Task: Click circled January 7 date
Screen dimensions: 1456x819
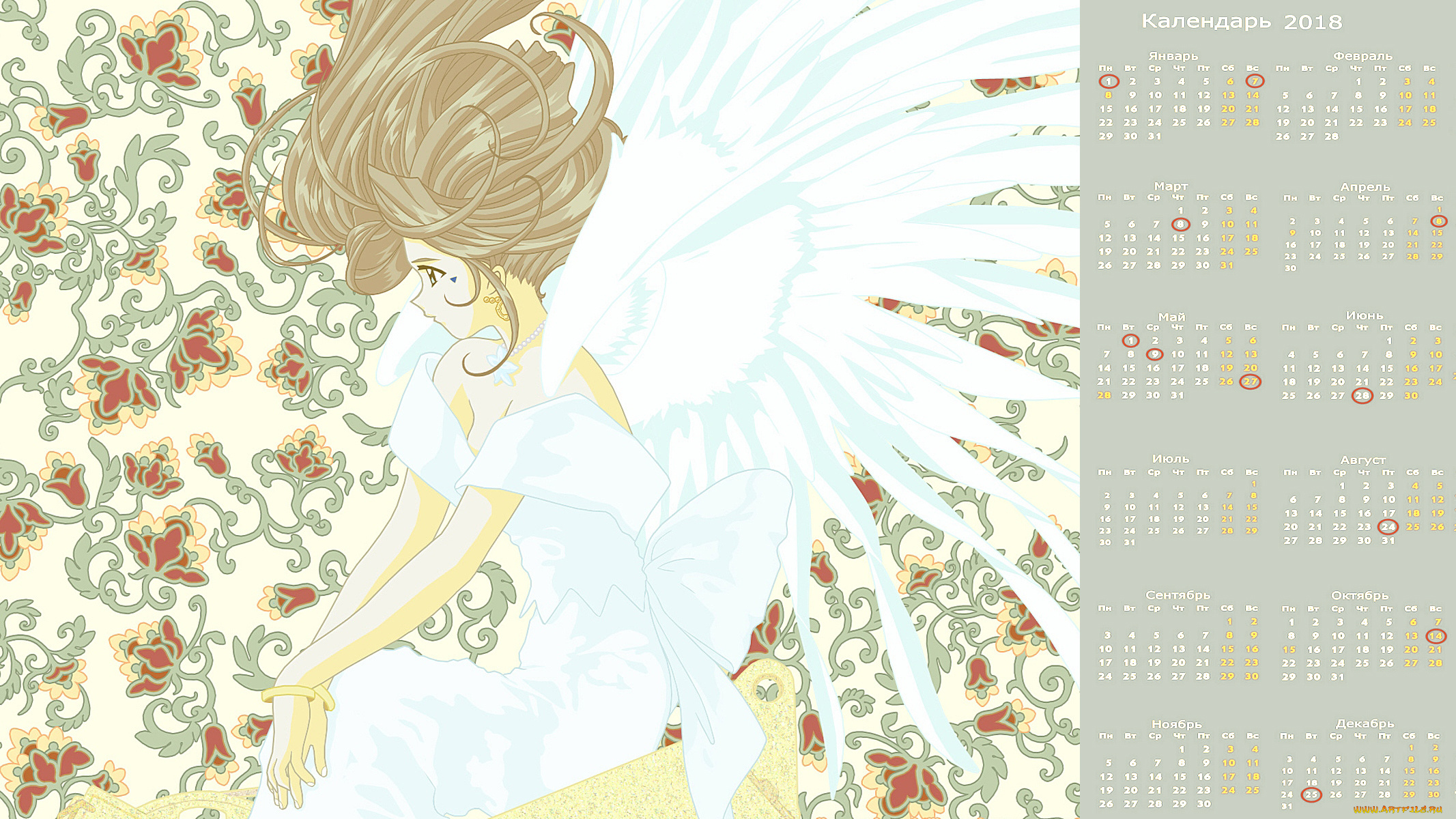Action: click(1255, 81)
